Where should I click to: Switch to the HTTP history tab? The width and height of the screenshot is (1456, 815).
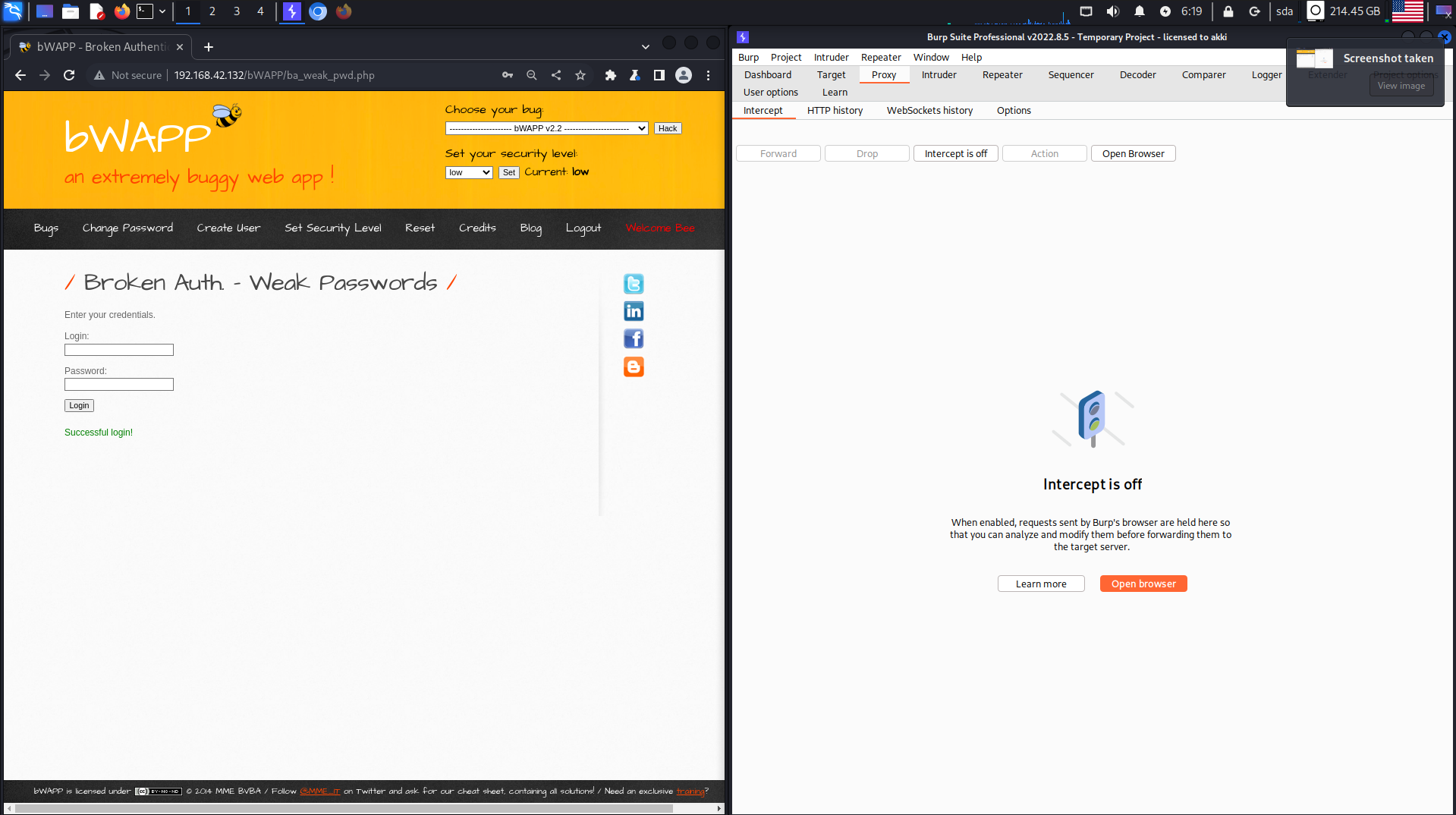tap(835, 110)
